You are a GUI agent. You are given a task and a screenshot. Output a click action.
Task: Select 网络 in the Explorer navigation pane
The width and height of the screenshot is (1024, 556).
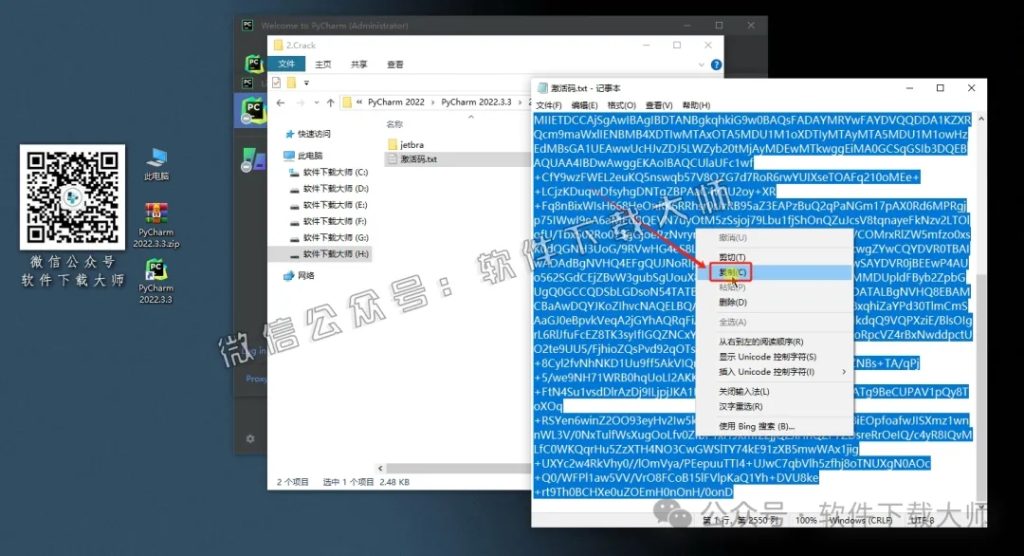[299, 275]
